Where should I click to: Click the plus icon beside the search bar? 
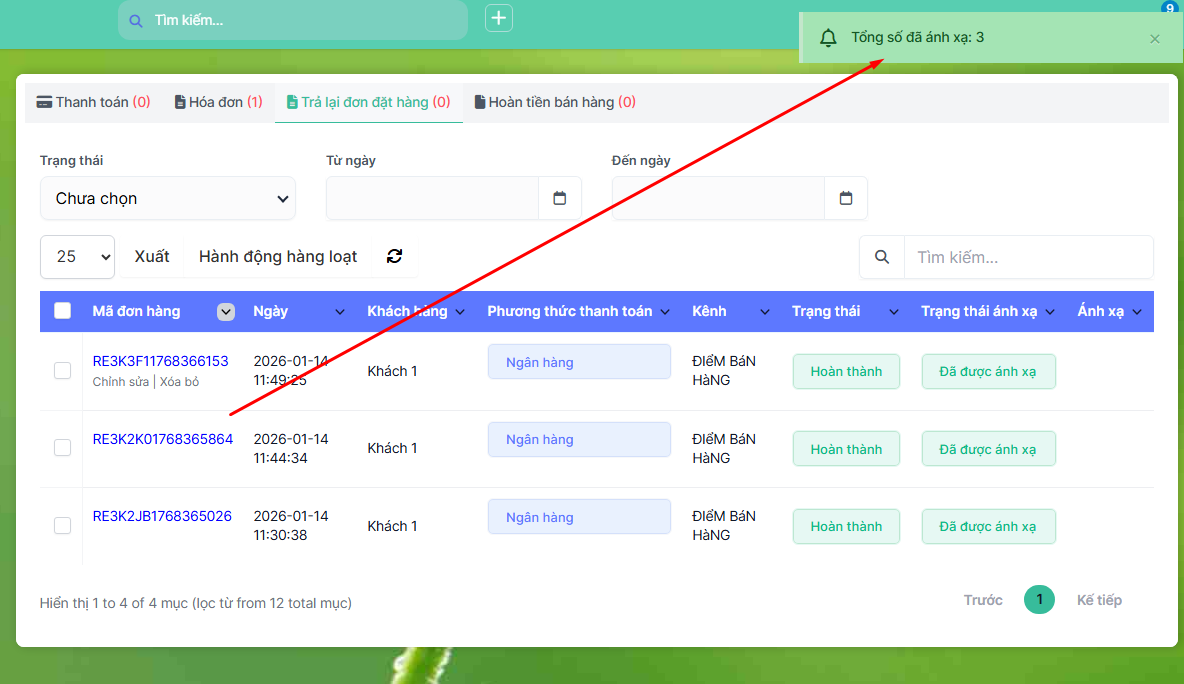click(x=499, y=18)
